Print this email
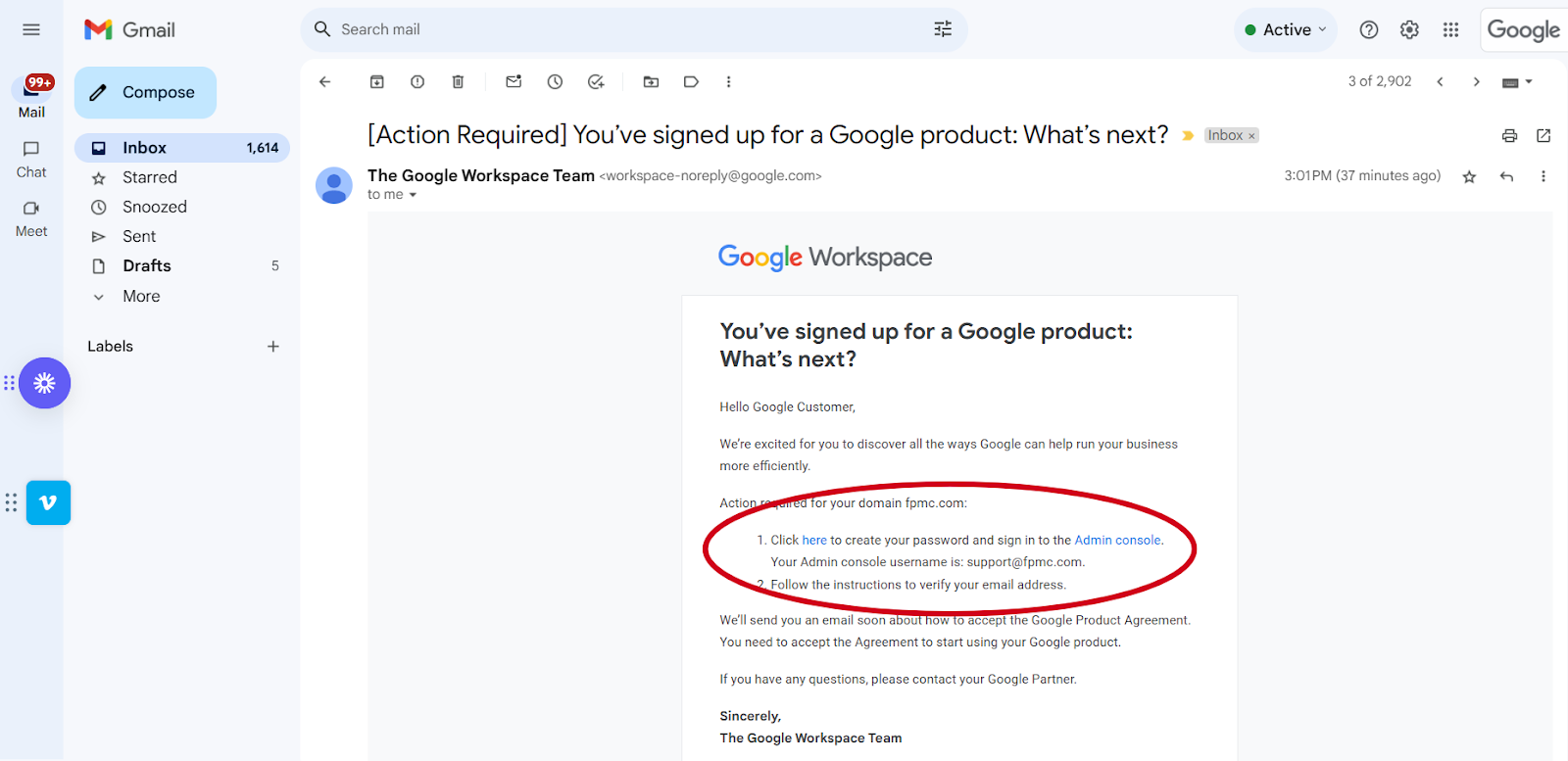 tap(1509, 136)
